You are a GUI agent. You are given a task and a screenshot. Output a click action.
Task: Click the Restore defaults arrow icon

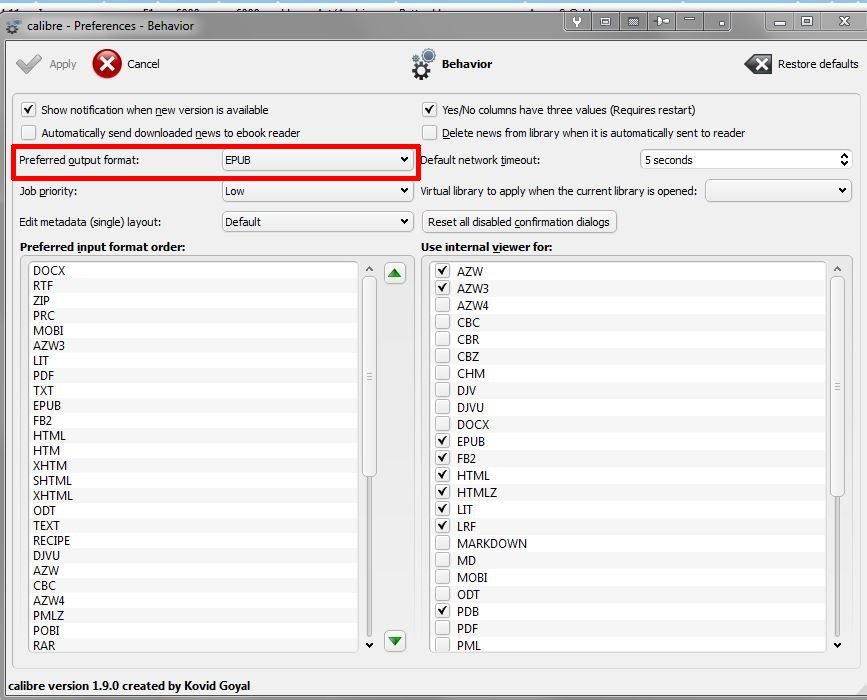click(x=758, y=64)
